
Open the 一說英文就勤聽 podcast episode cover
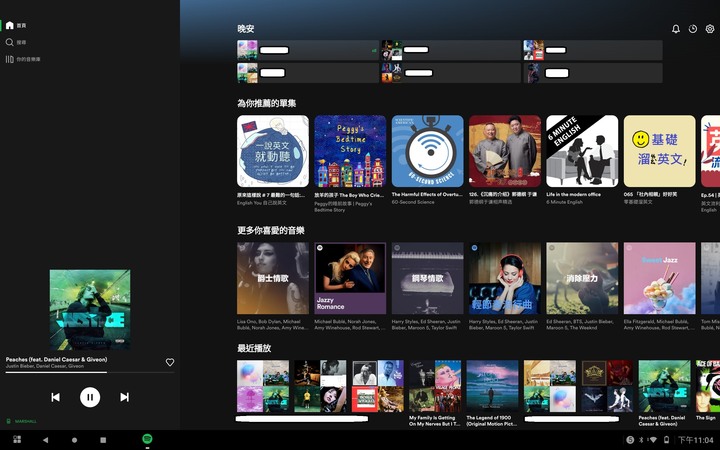click(273, 151)
